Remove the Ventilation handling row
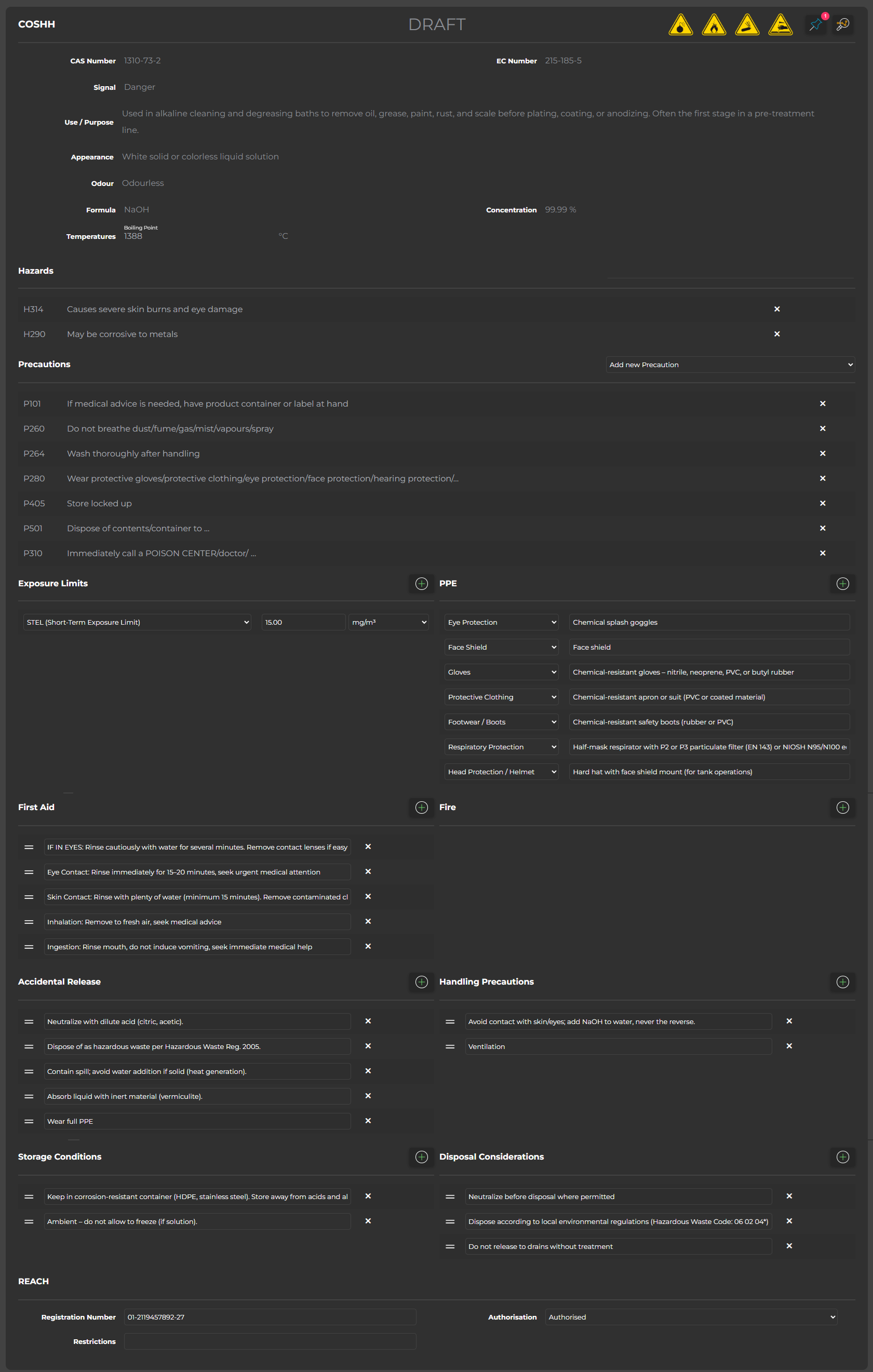This screenshot has width=873, height=1372. point(789,1047)
